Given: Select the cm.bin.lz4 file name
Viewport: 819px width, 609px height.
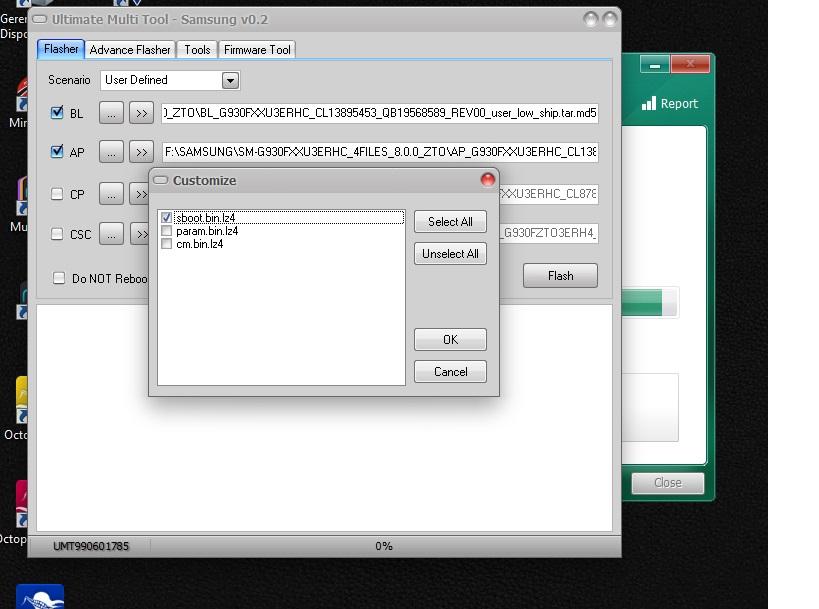Looking at the screenshot, I should tap(200, 244).
